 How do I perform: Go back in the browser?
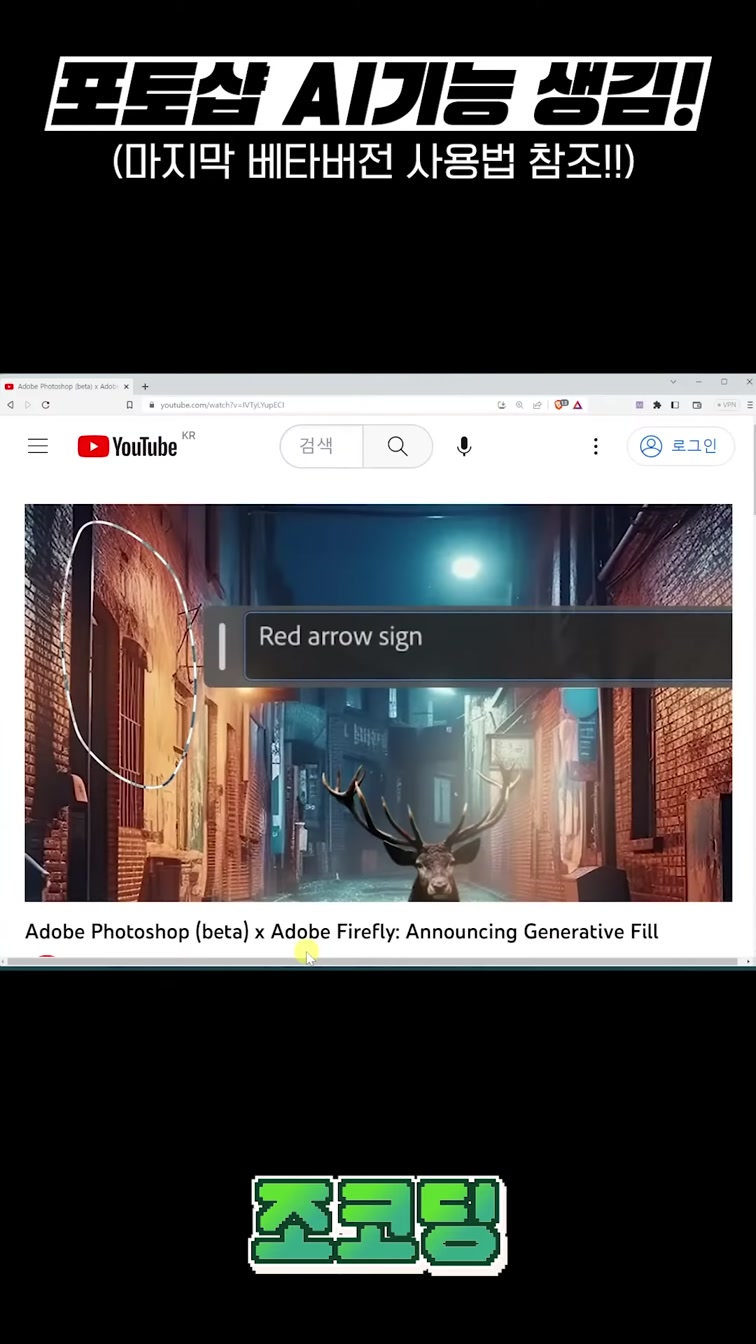[x=10, y=405]
